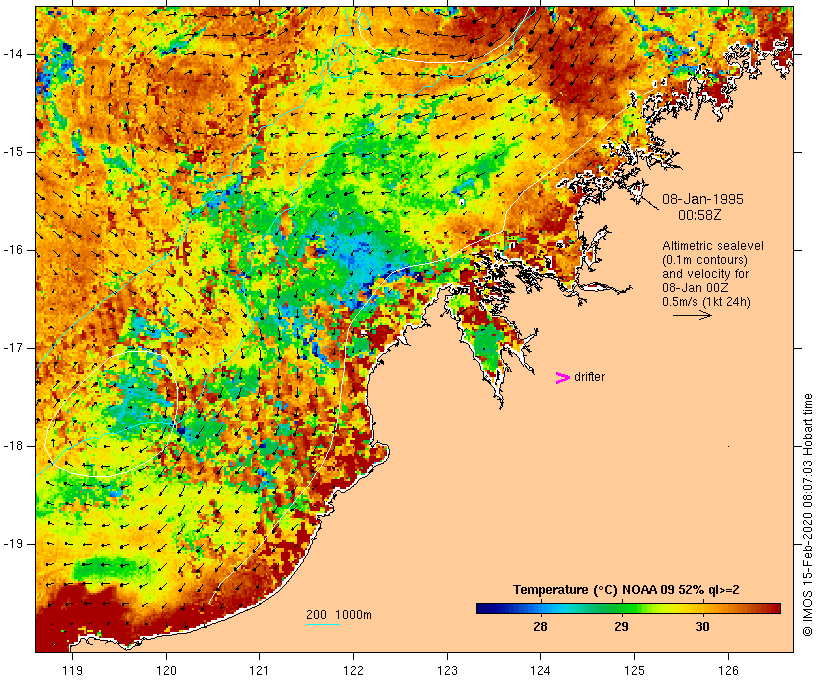Click the '-18' latitude axis label

point(12,446)
